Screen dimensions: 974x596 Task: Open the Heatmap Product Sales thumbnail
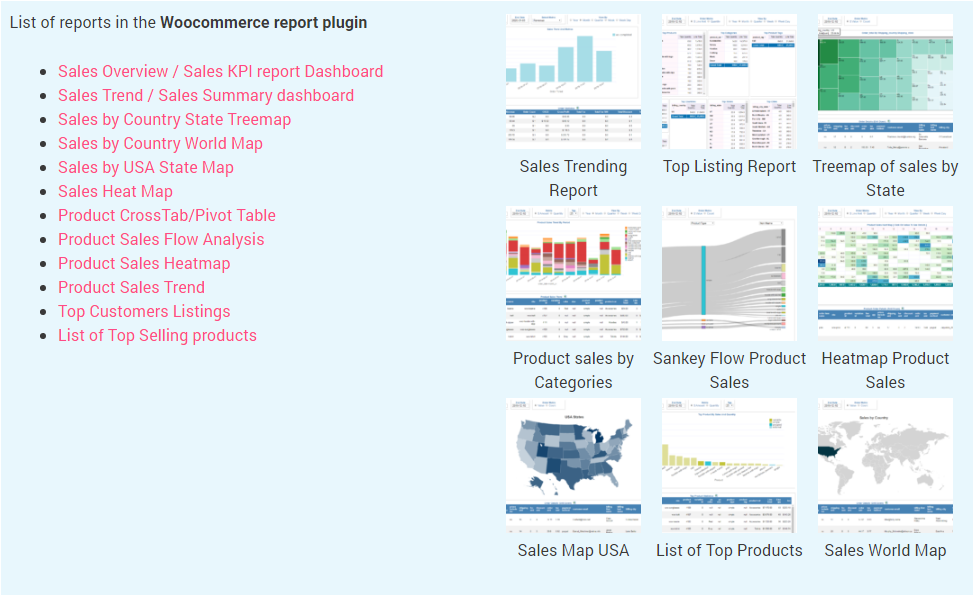[885, 273]
